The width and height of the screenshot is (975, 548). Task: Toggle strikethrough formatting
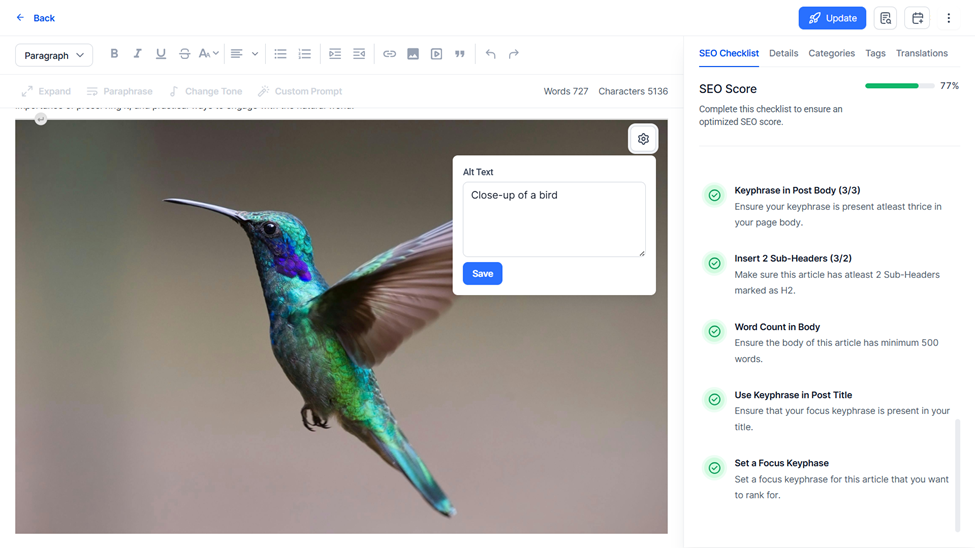(185, 53)
